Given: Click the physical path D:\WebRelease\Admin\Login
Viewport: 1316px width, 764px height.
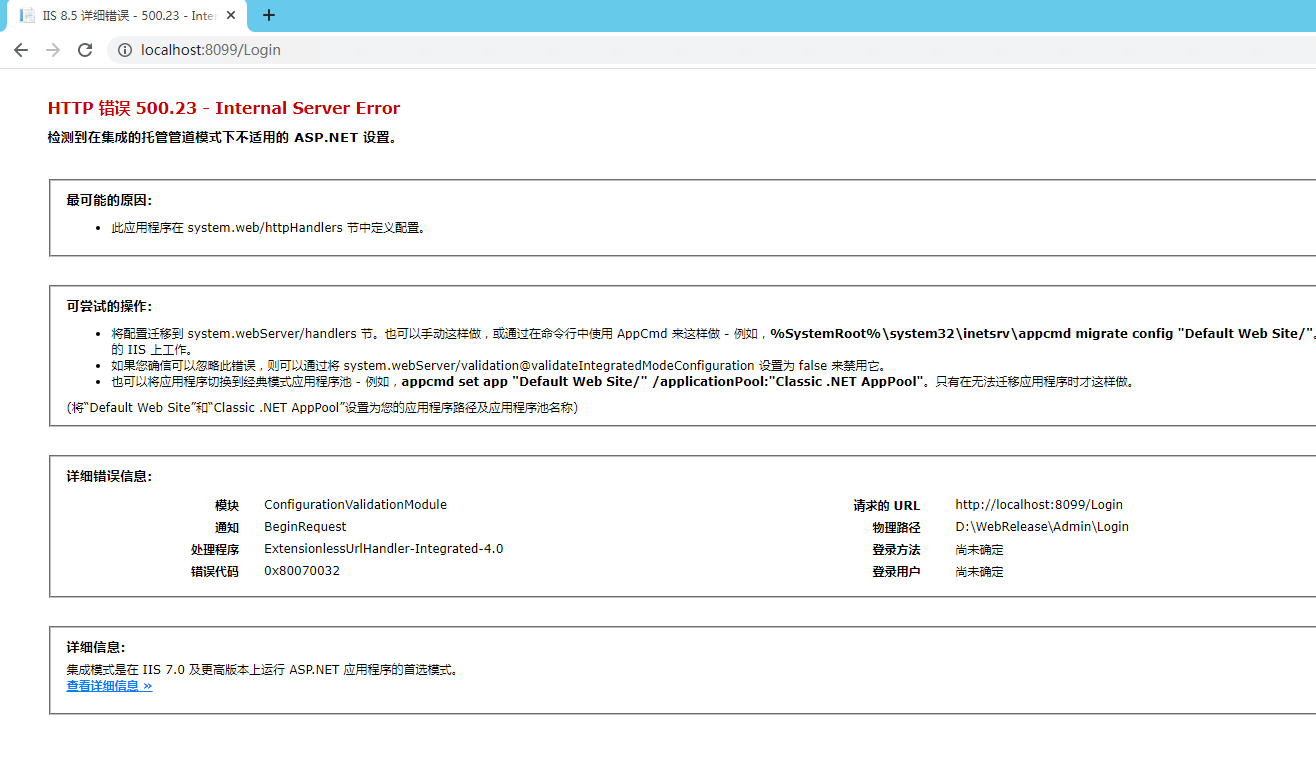Looking at the screenshot, I should pyautogui.click(x=1041, y=527).
